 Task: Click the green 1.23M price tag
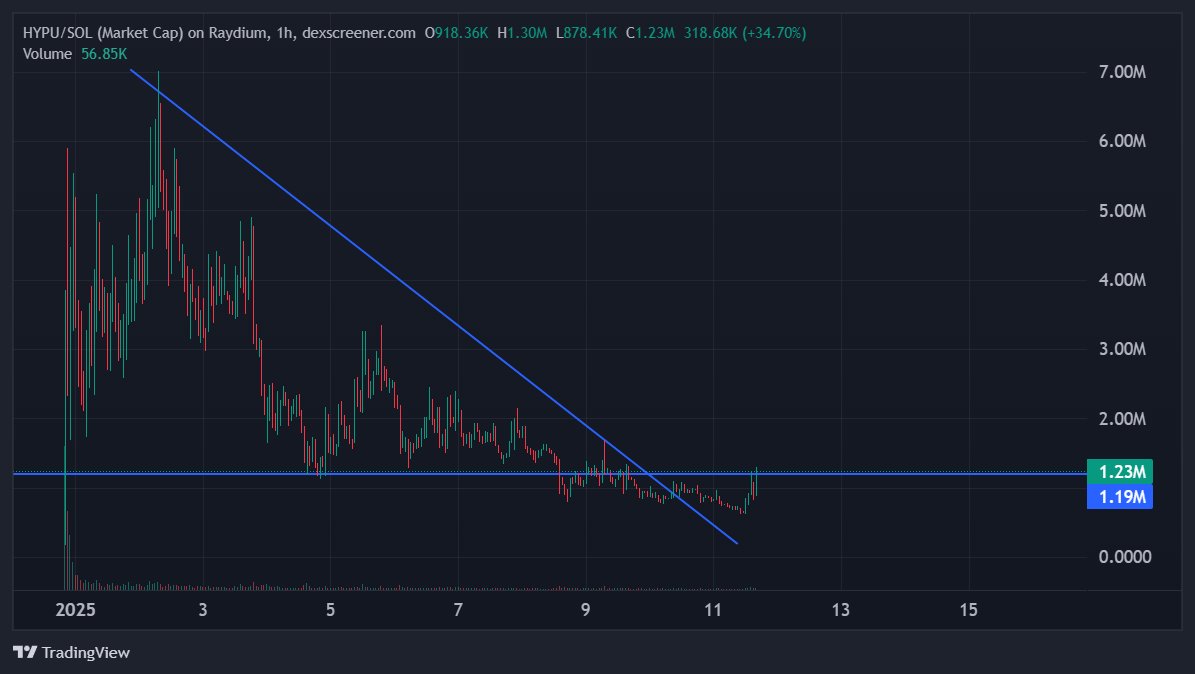1119,471
